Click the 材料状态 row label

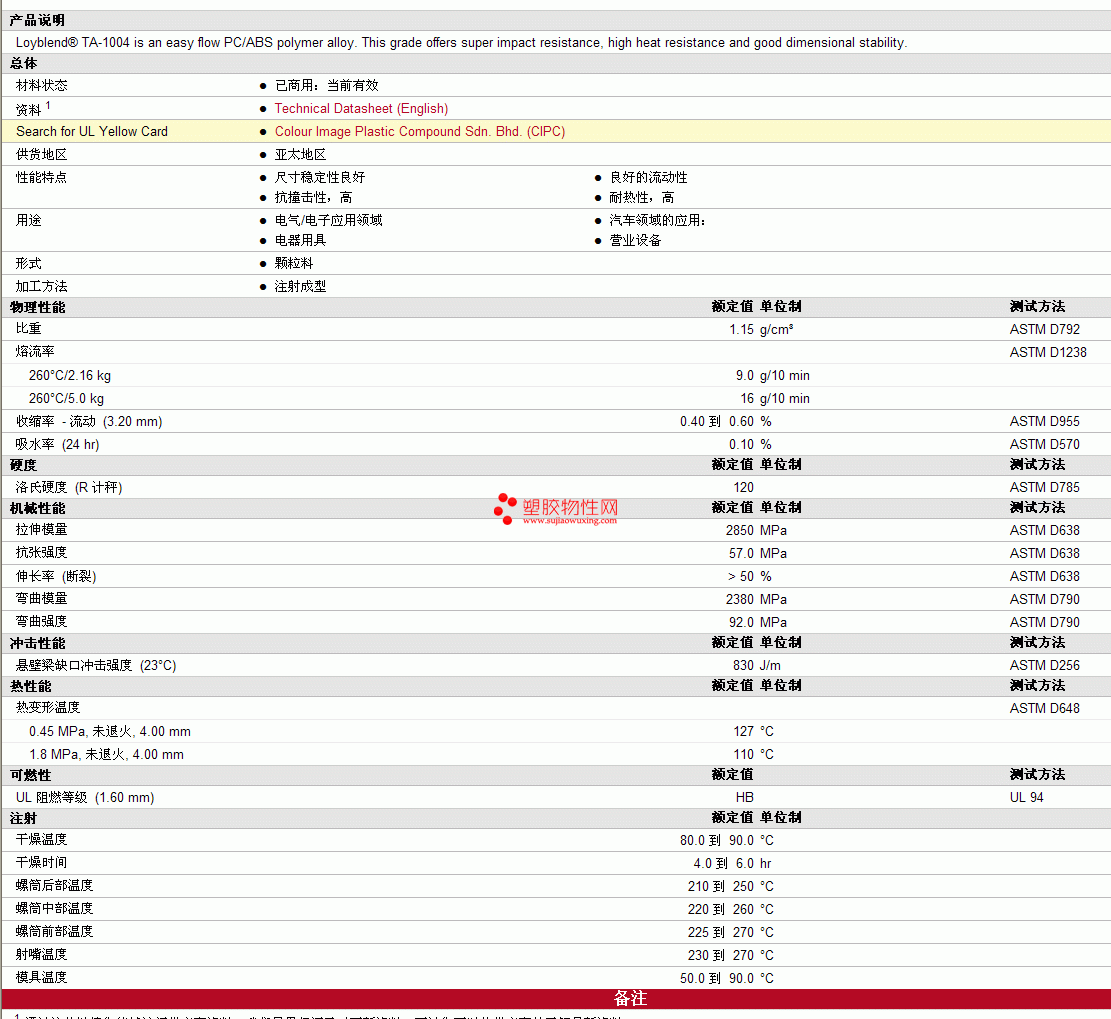(42, 86)
